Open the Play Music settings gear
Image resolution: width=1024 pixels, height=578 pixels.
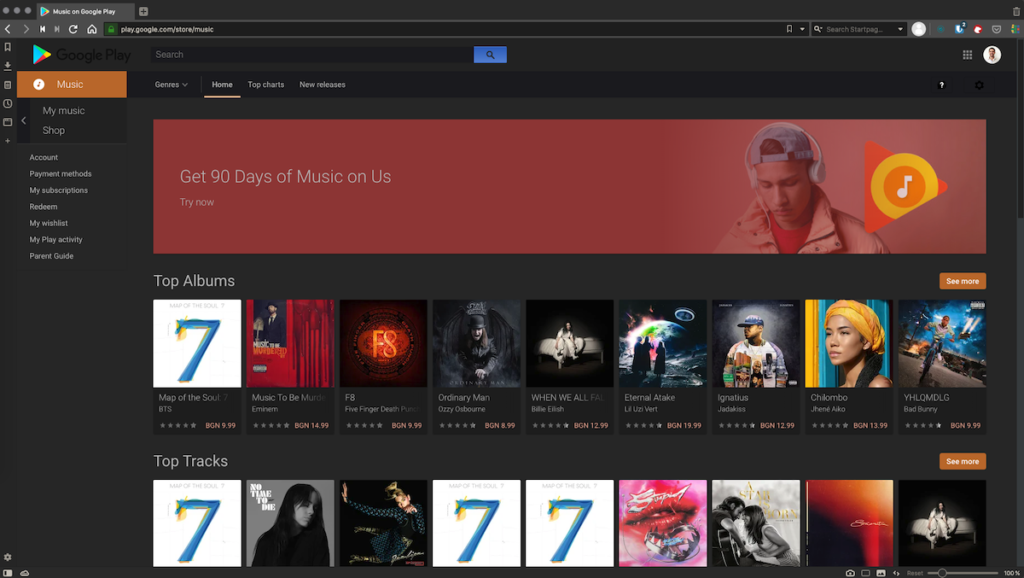(979, 86)
